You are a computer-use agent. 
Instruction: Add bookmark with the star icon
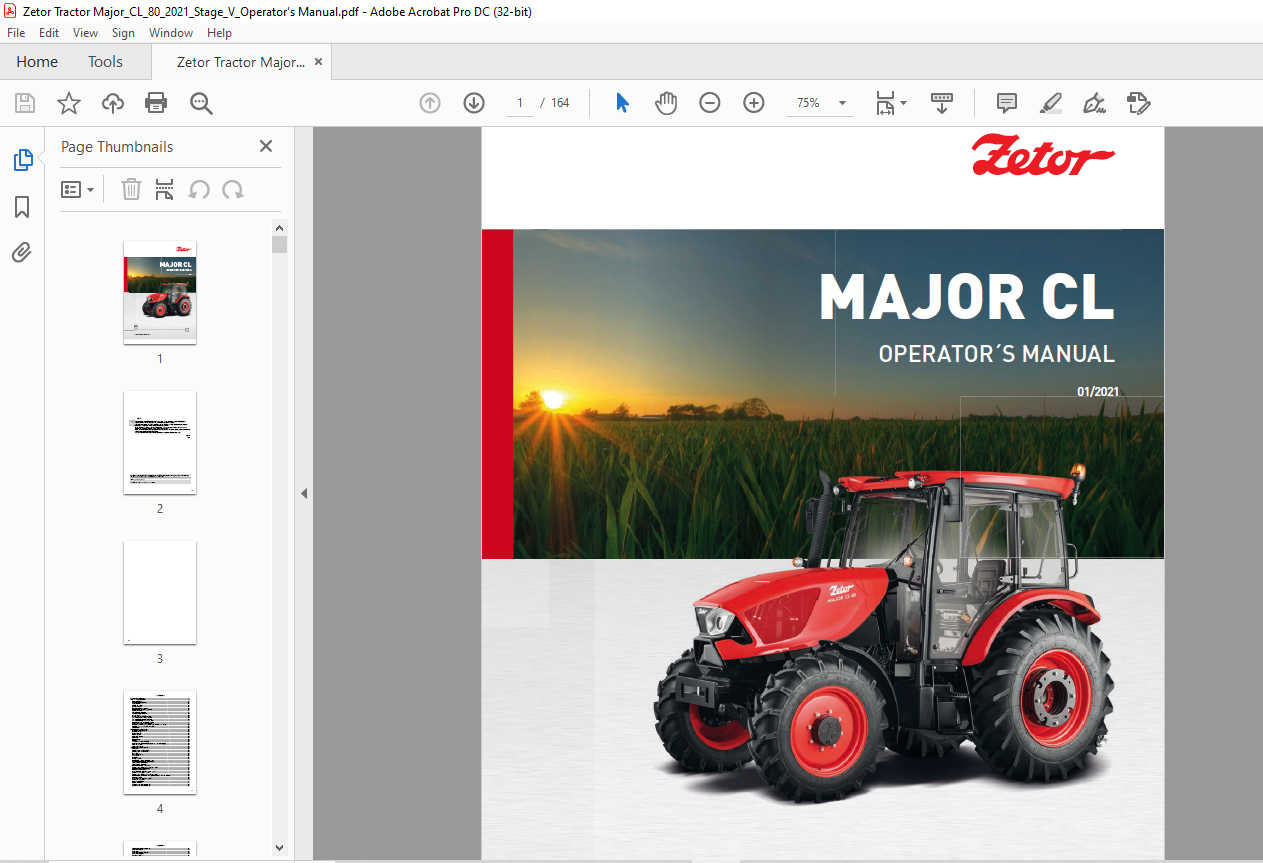pos(69,103)
